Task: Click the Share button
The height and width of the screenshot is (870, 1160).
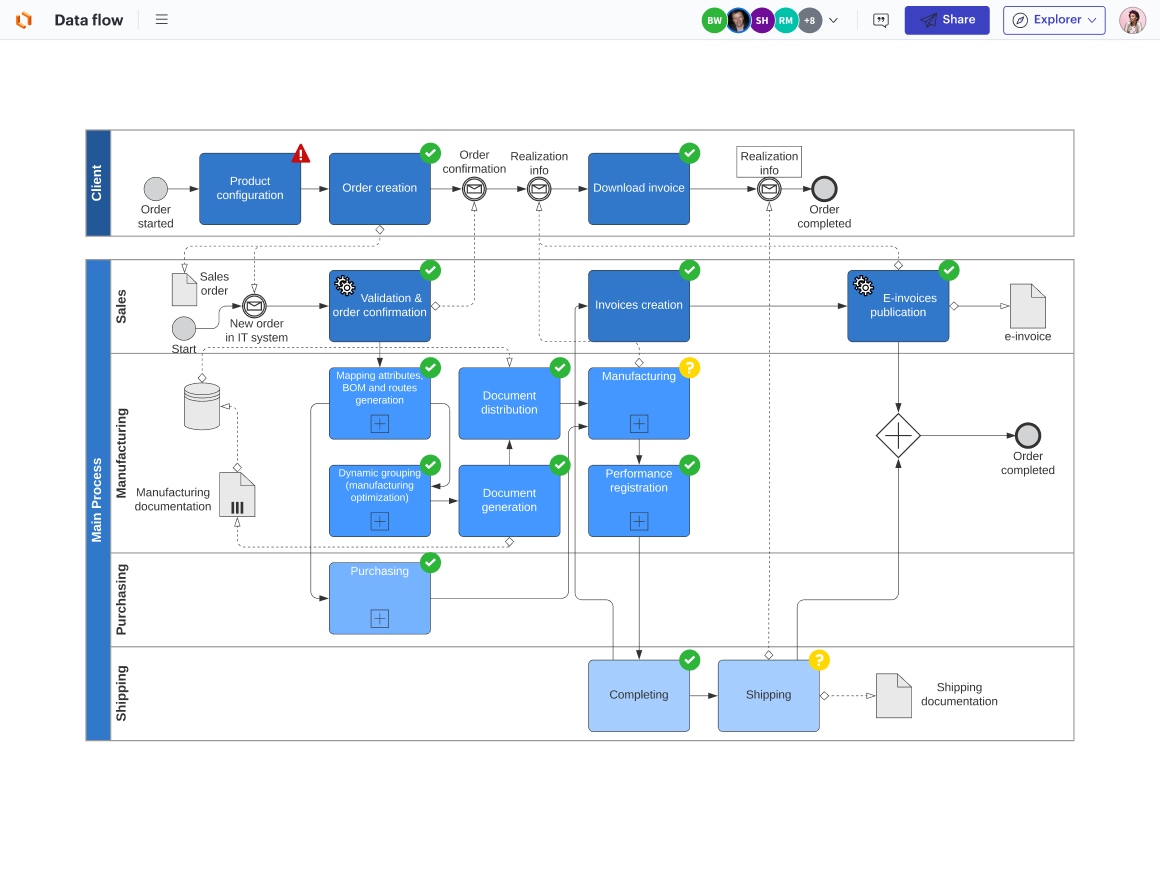Action: click(946, 19)
